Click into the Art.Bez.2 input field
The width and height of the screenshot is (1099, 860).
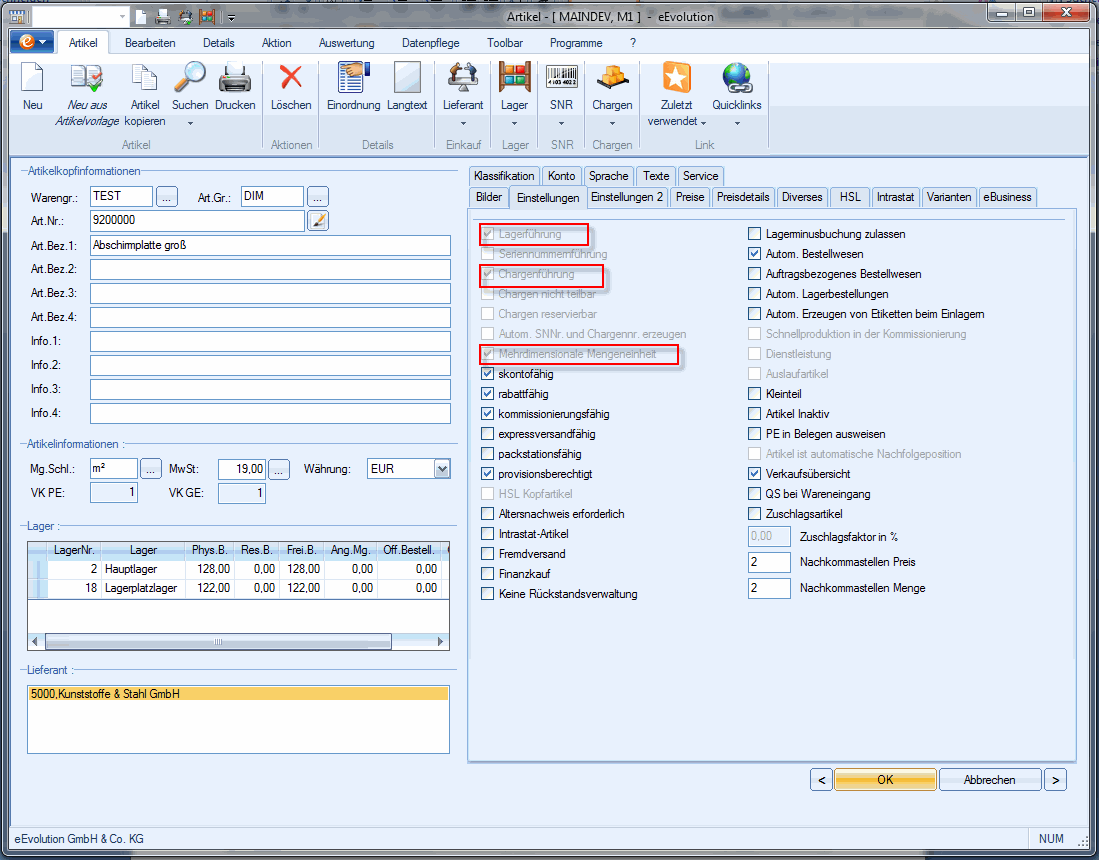270,270
